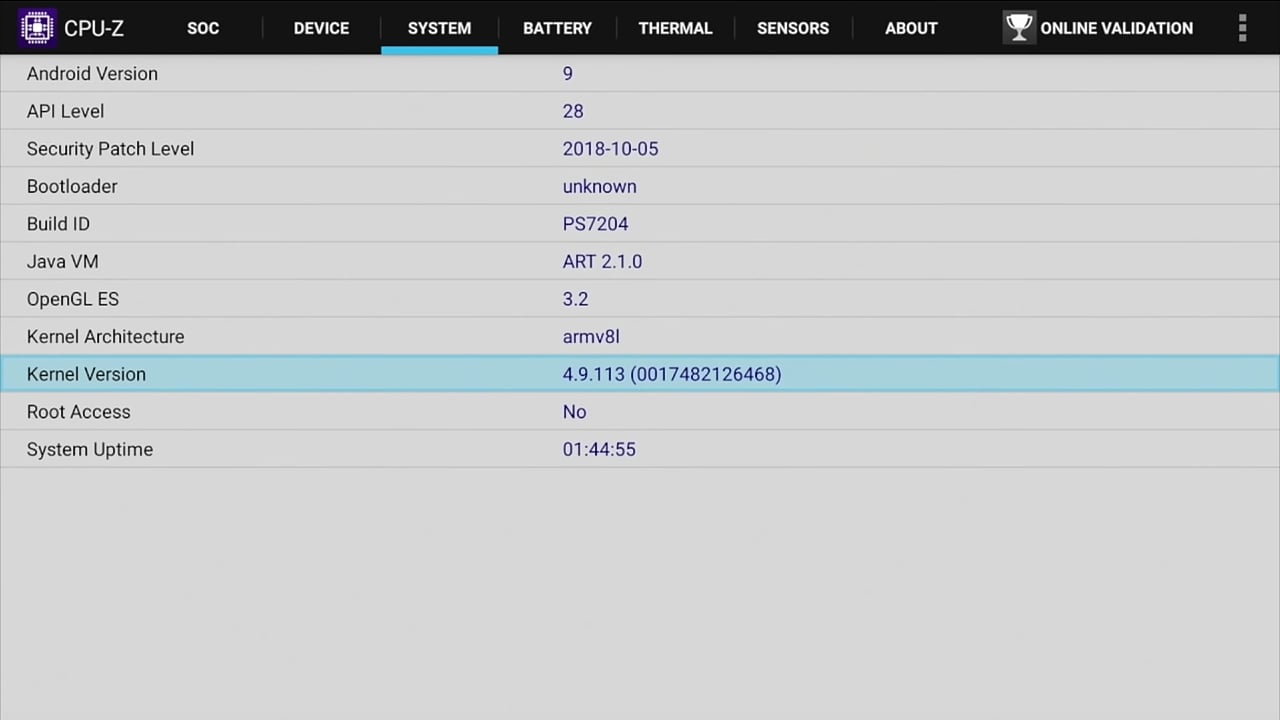Click the kernel value 4.9.113 (0017482126468)

pos(672,374)
